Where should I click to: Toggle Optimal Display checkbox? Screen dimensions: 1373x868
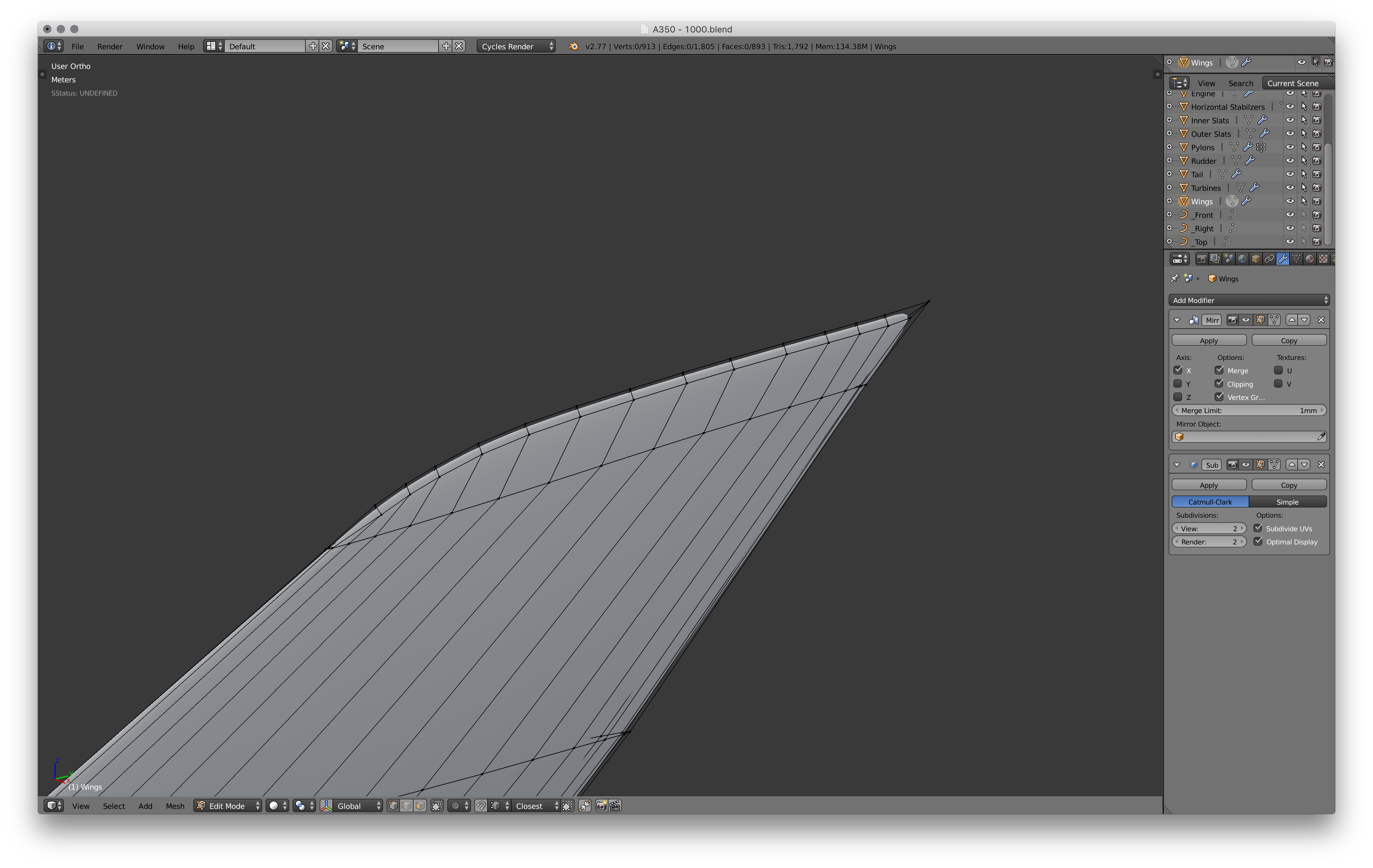(1258, 541)
